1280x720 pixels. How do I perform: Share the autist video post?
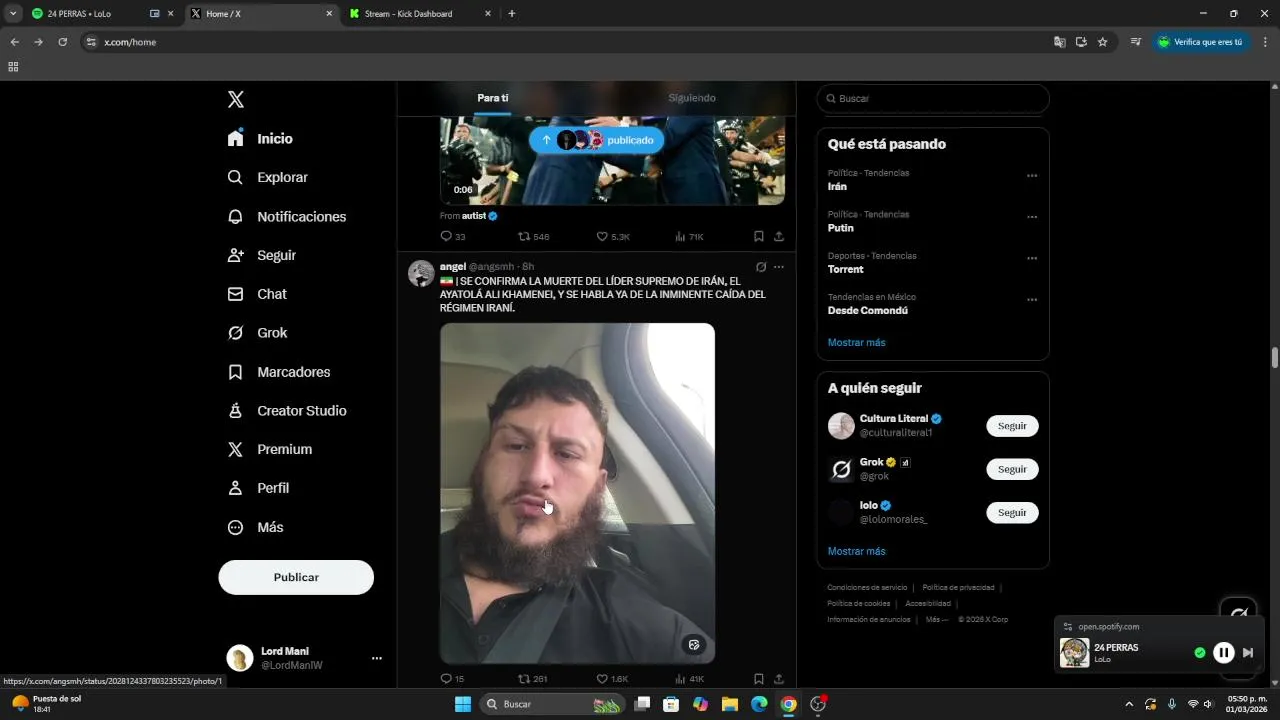(x=779, y=237)
